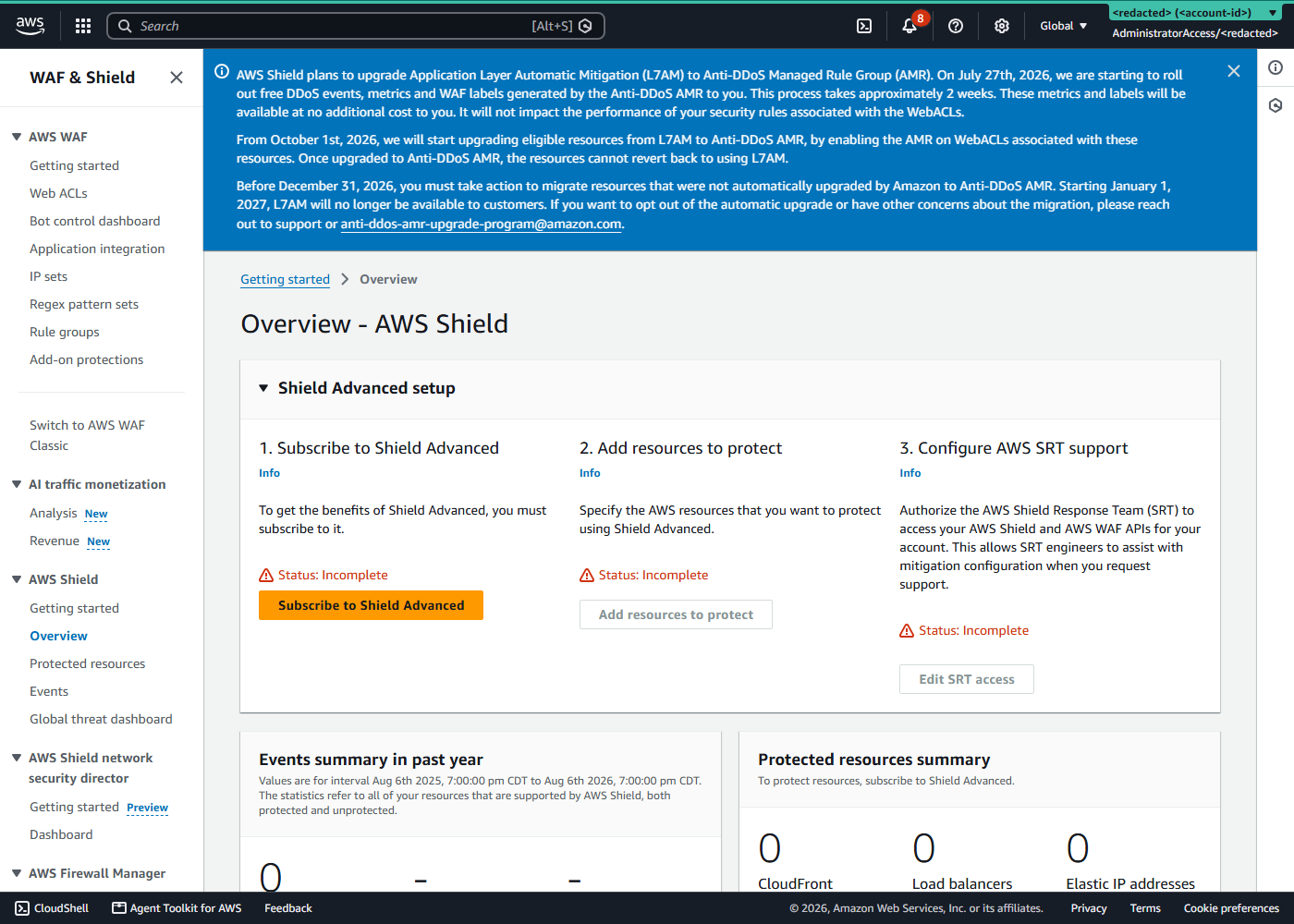Open Getting started under AWS WAF
The image size is (1294, 924).
74,165
